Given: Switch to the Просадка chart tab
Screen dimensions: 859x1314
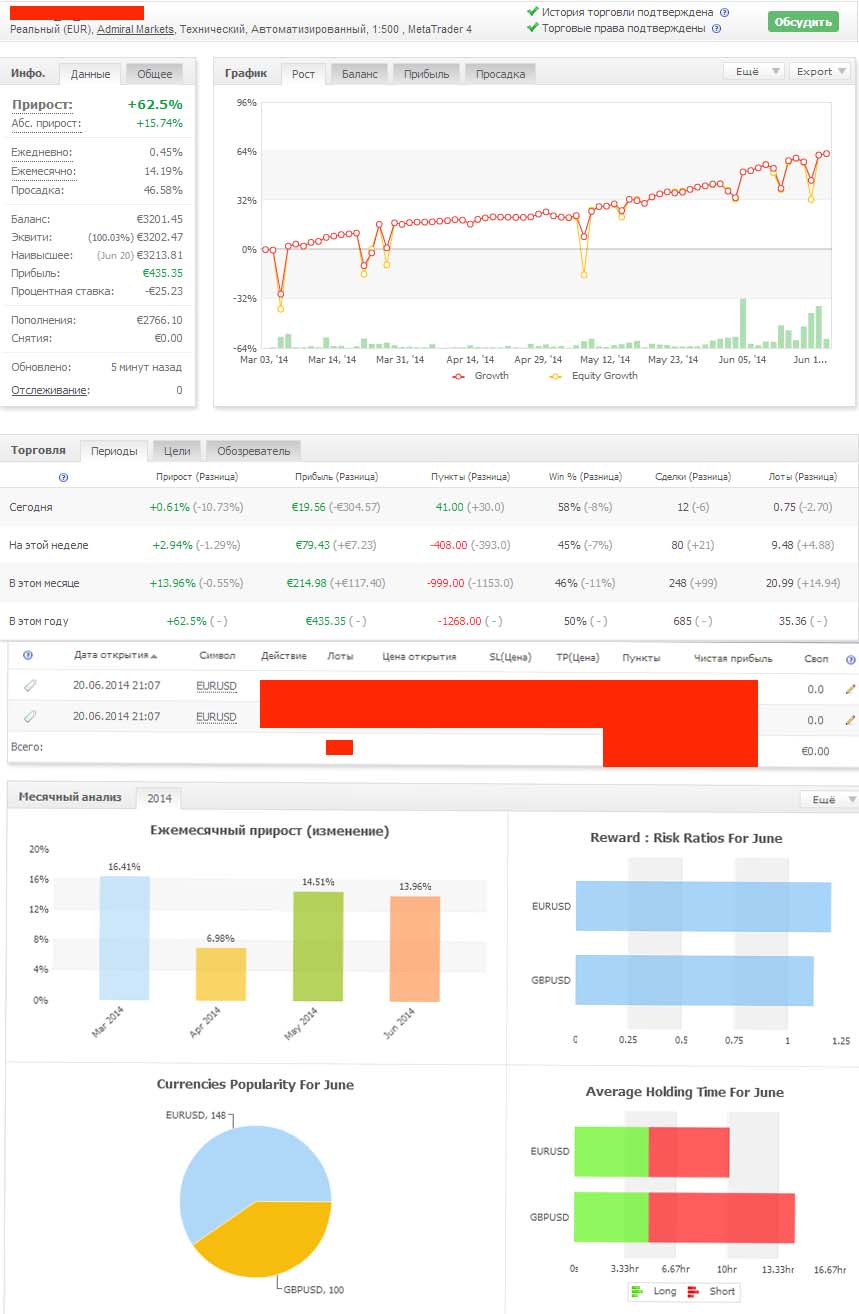Looking at the screenshot, I should coord(500,74).
